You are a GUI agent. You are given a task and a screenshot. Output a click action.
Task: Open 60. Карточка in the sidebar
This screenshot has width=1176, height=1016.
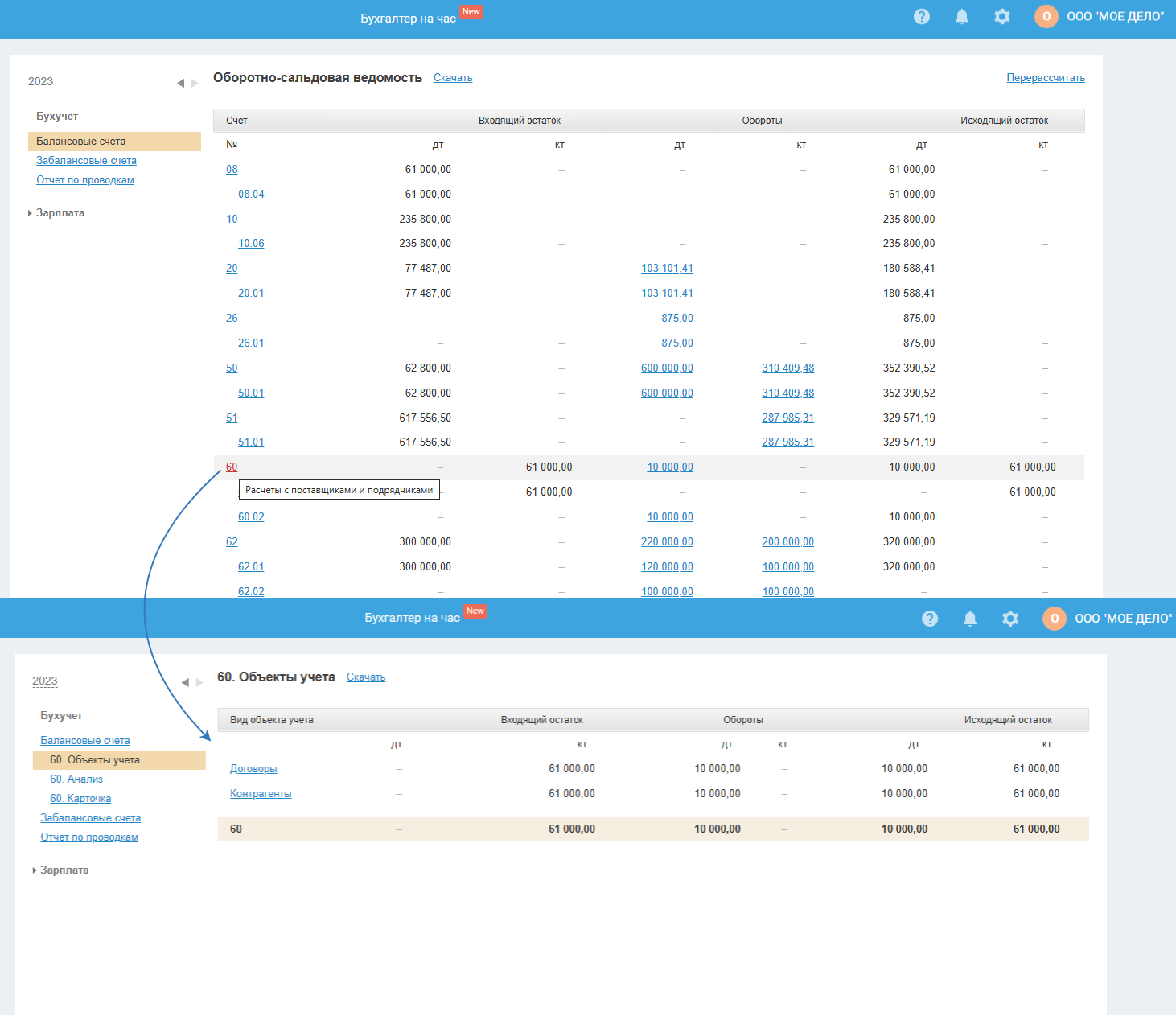[x=80, y=799]
